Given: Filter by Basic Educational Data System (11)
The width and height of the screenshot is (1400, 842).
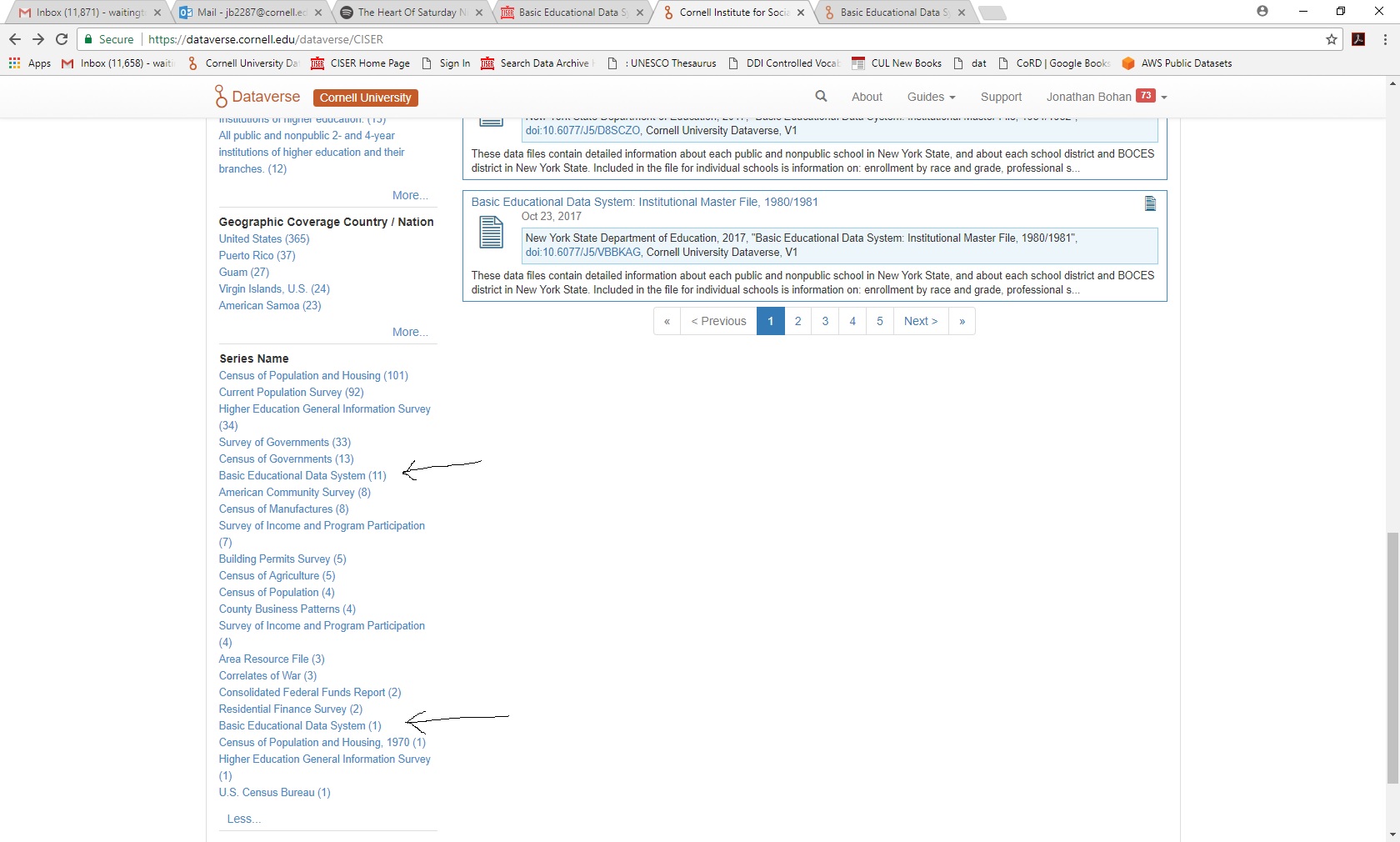Looking at the screenshot, I should [302, 475].
